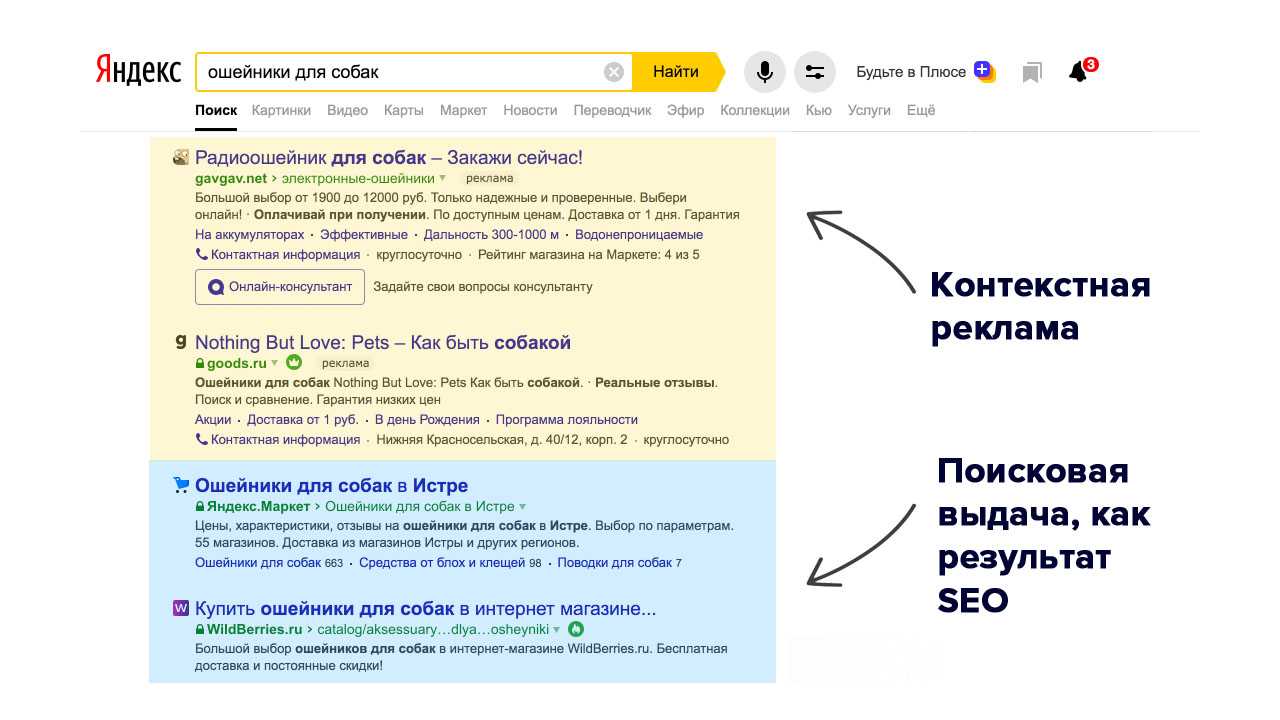Open the Кью tab
Screen dimensions: 1280x720
(818, 110)
